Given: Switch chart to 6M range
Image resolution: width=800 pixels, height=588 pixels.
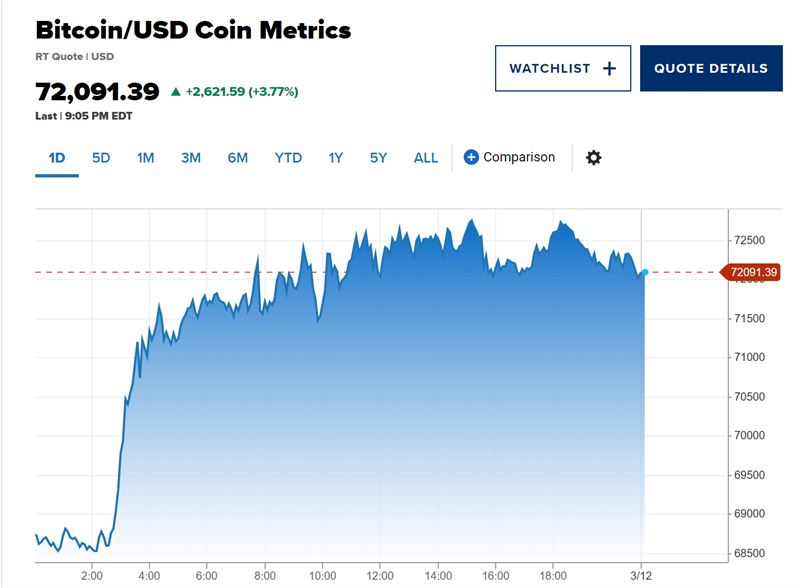Looking at the screenshot, I should tap(237, 158).
